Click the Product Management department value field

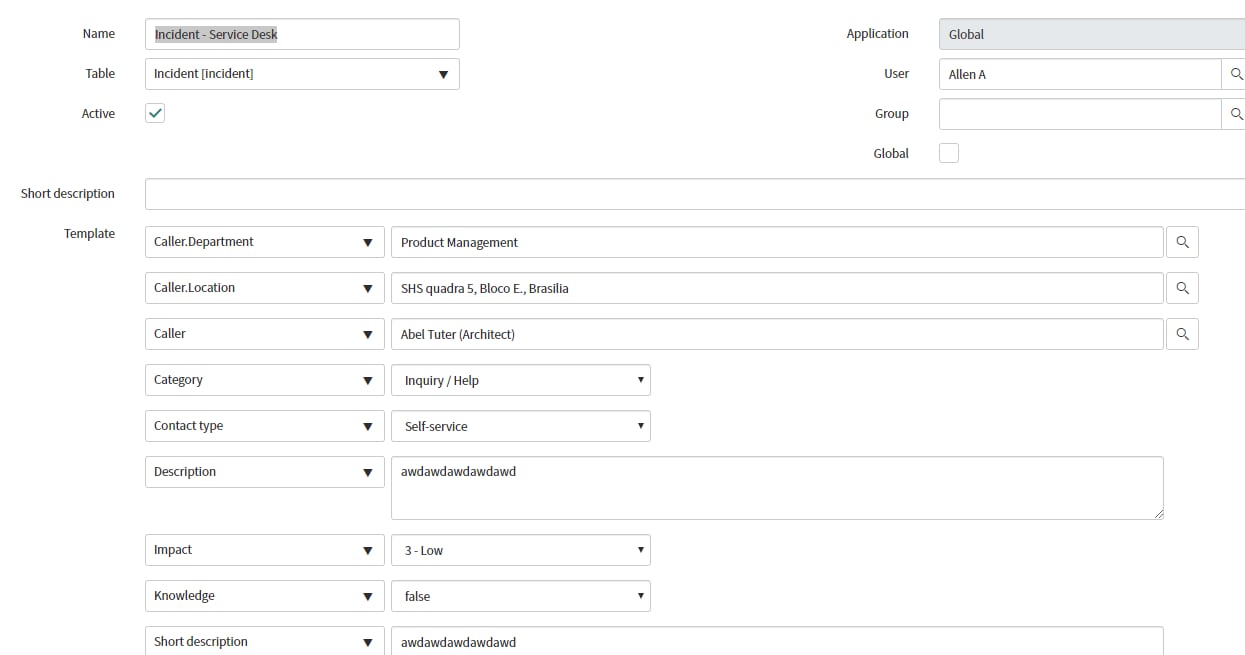click(700, 241)
